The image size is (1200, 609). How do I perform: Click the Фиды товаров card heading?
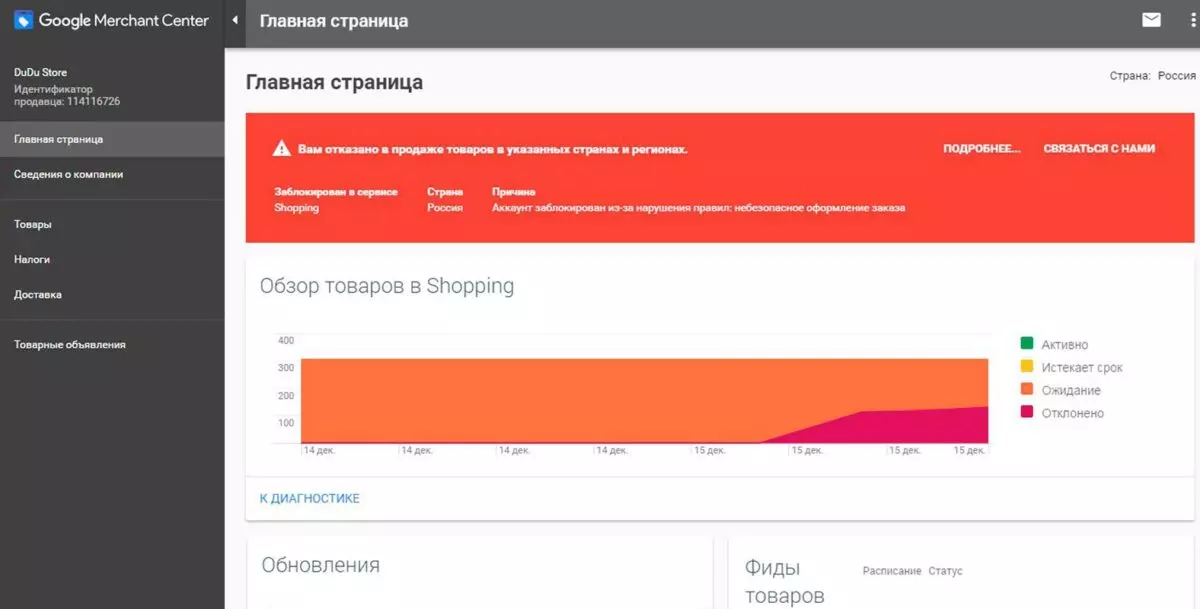click(785, 582)
